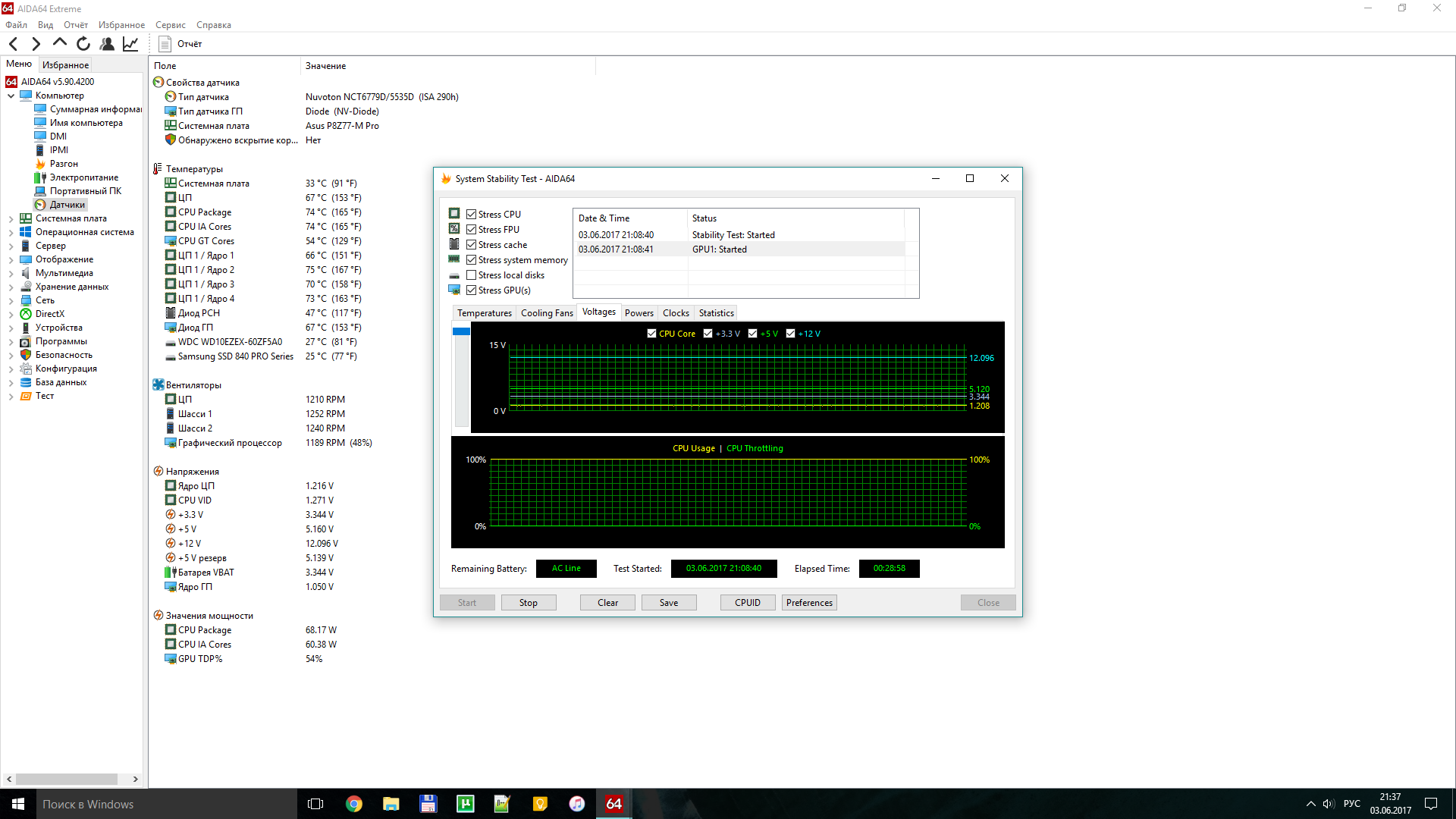Open the graph chart toolbar icon

click(x=130, y=44)
